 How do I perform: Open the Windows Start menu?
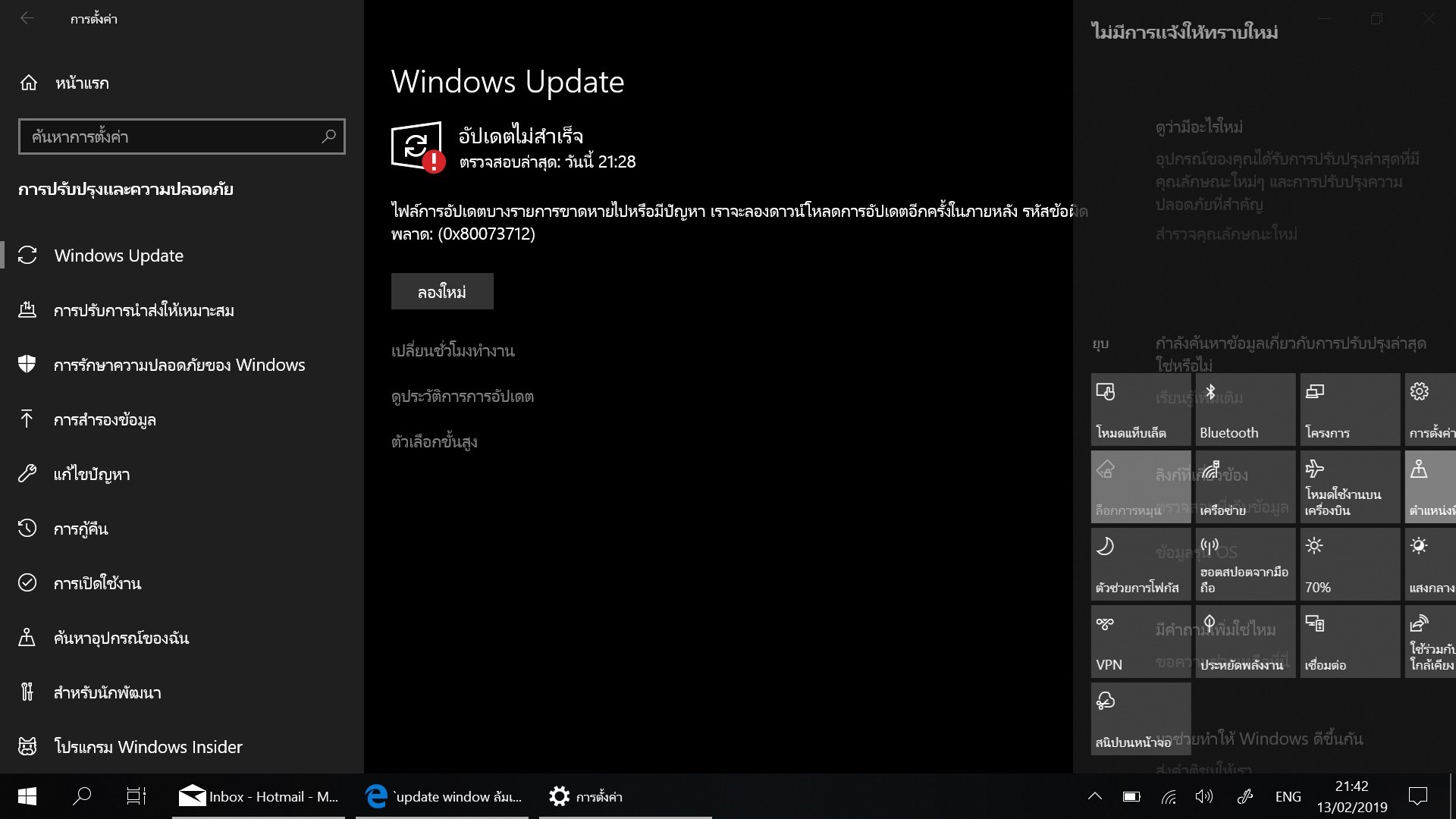coord(27,796)
